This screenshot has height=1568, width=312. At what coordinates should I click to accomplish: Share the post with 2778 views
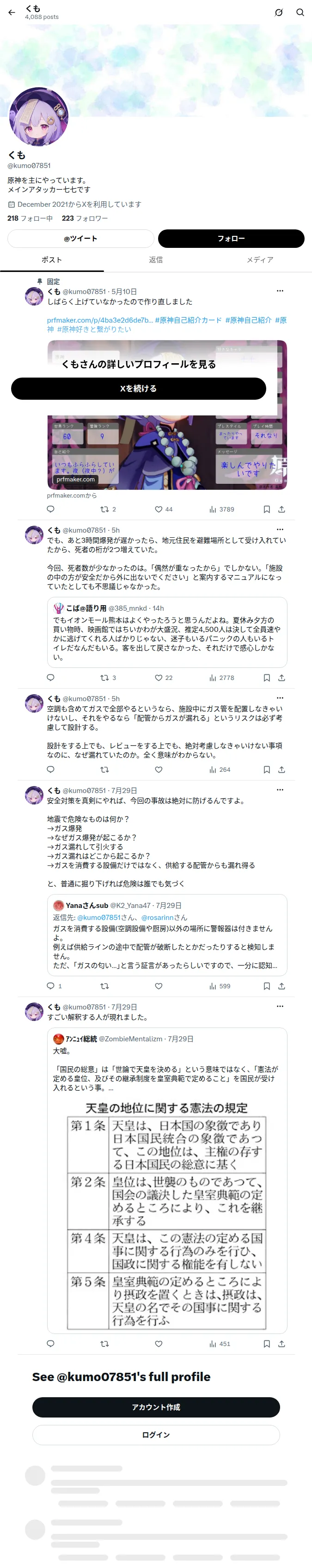pos(281,678)
